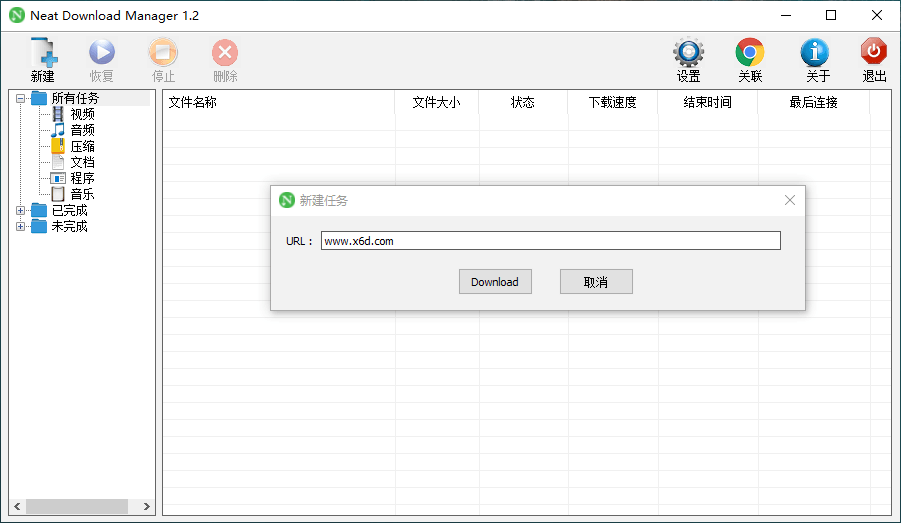
Task: Expand the 已完成 tree node
Action: tap(21, 210)
